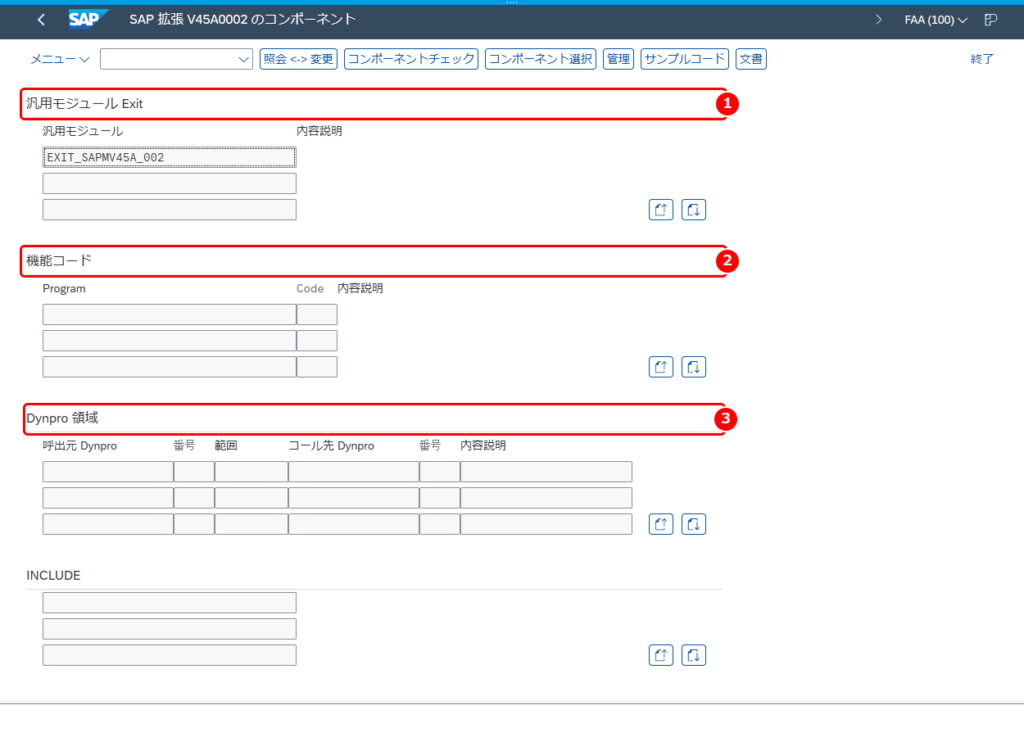Open the 文書 button

(751, 59)
